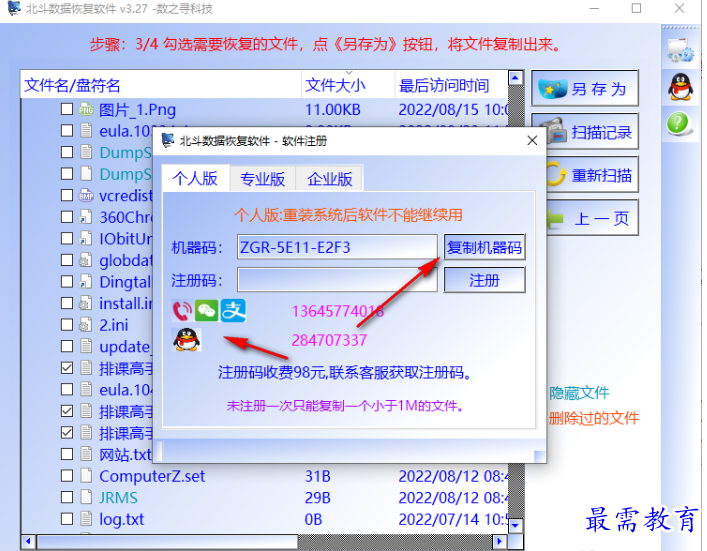The image size is (707, 551).
Task: Click the file icon beside globdat
Action: click(85, 260)
